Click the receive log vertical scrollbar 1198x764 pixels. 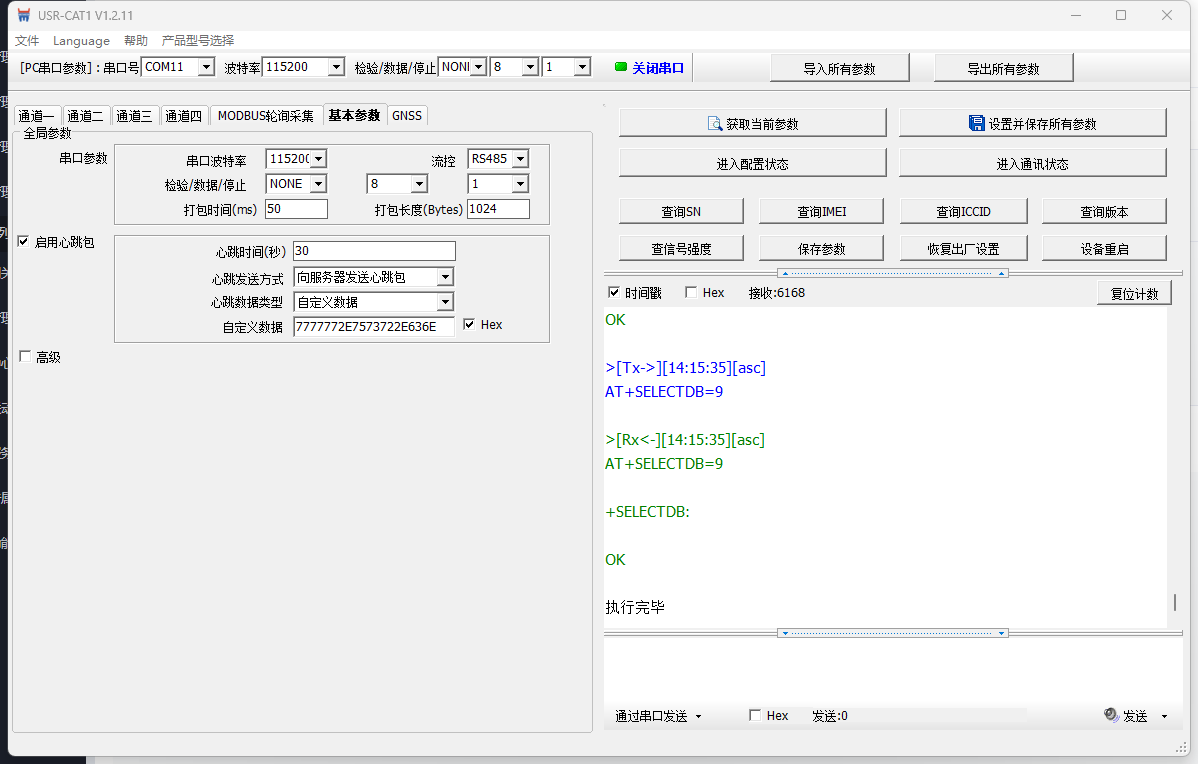1174,602
